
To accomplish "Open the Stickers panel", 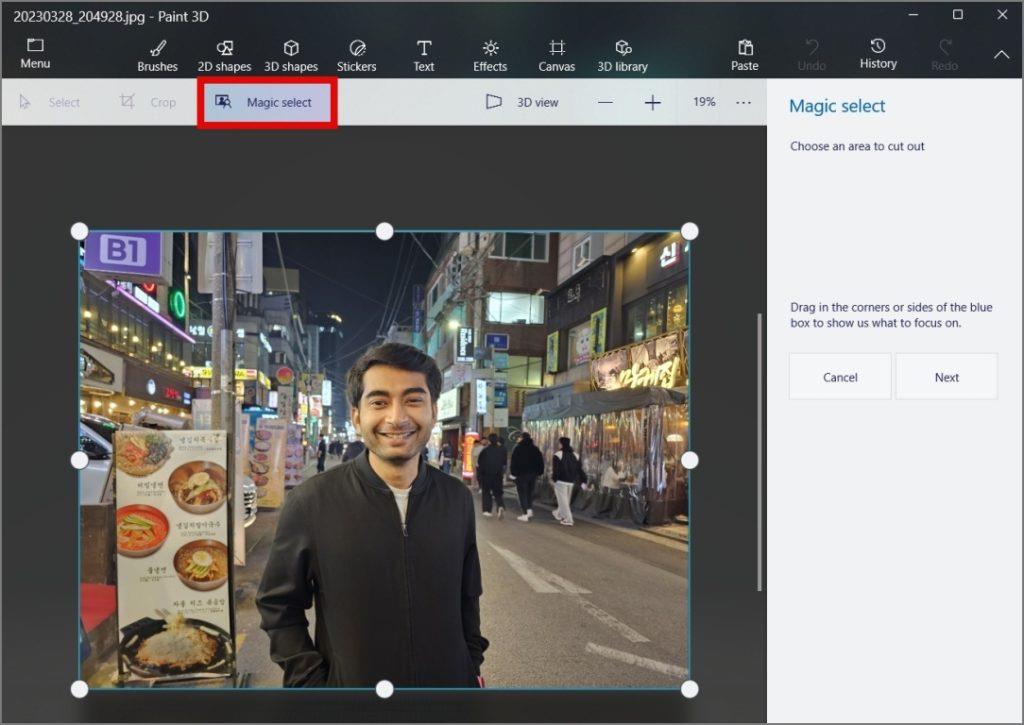I will [357, 56].
